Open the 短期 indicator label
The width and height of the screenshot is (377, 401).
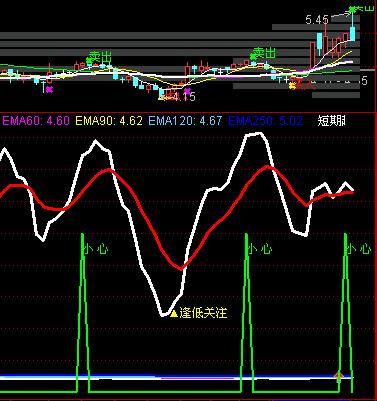331,120
